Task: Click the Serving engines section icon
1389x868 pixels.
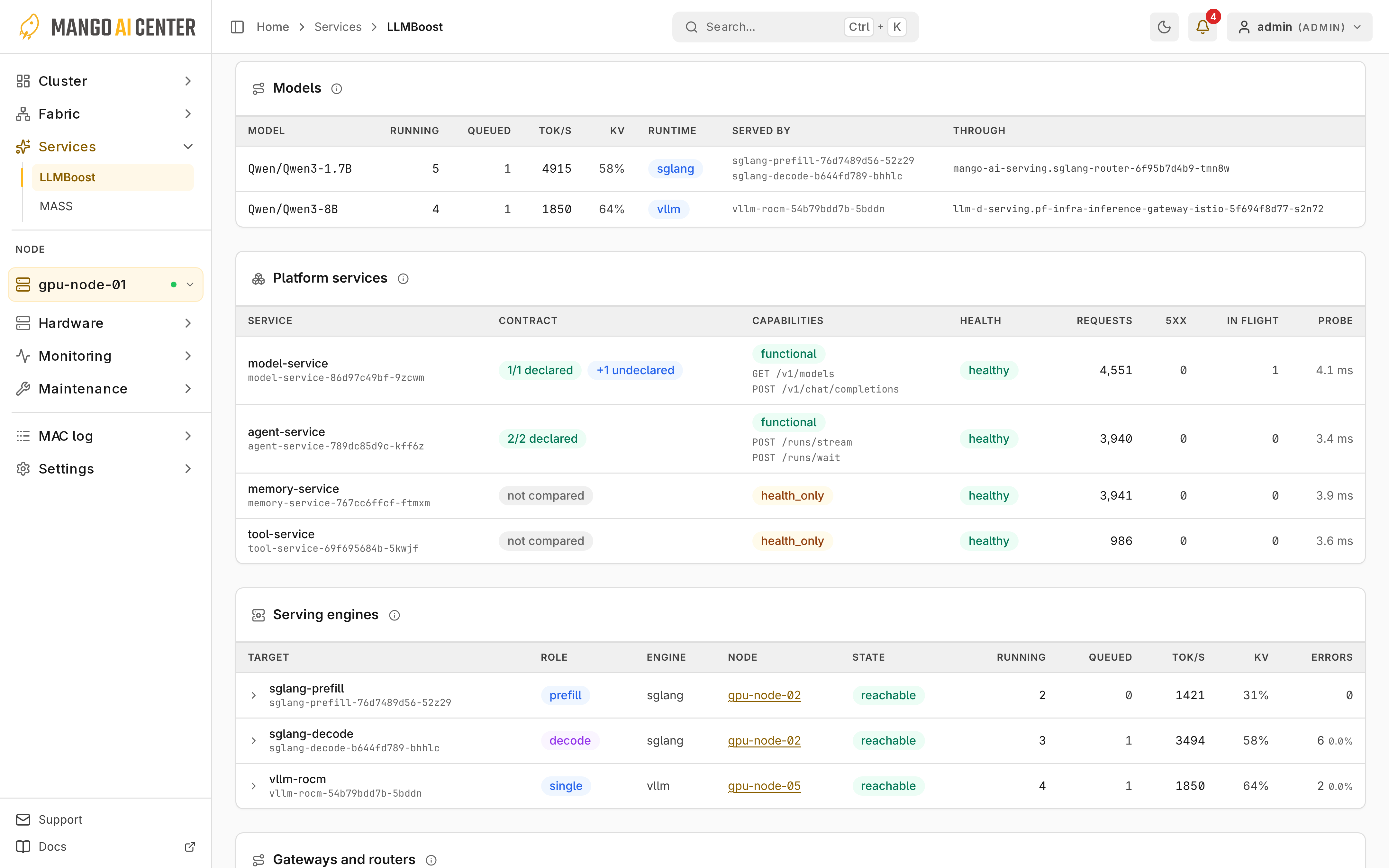Action: pyautogui.click(x=258, y=615)
